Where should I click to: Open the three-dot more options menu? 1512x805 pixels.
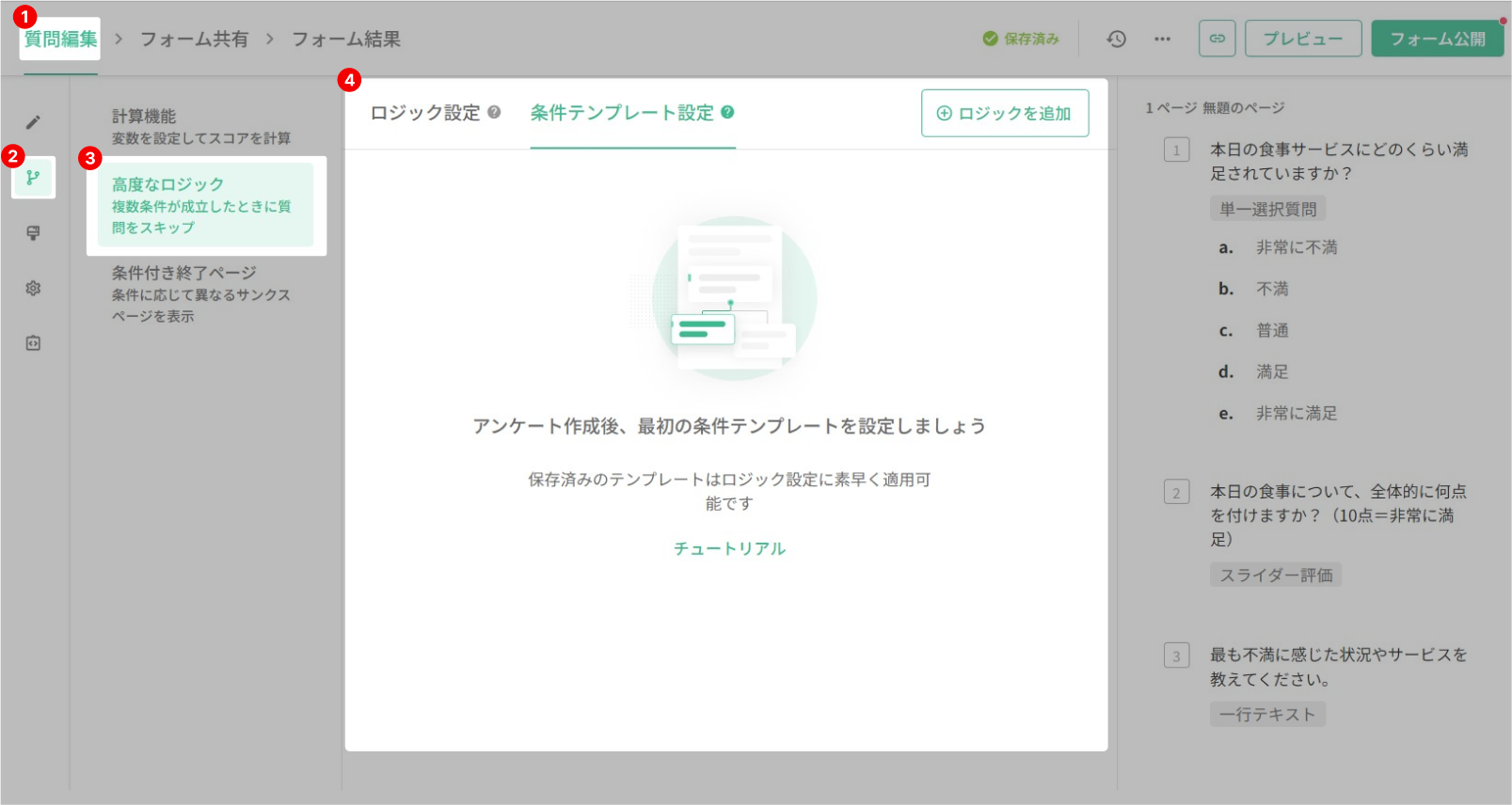point(1163,39)
